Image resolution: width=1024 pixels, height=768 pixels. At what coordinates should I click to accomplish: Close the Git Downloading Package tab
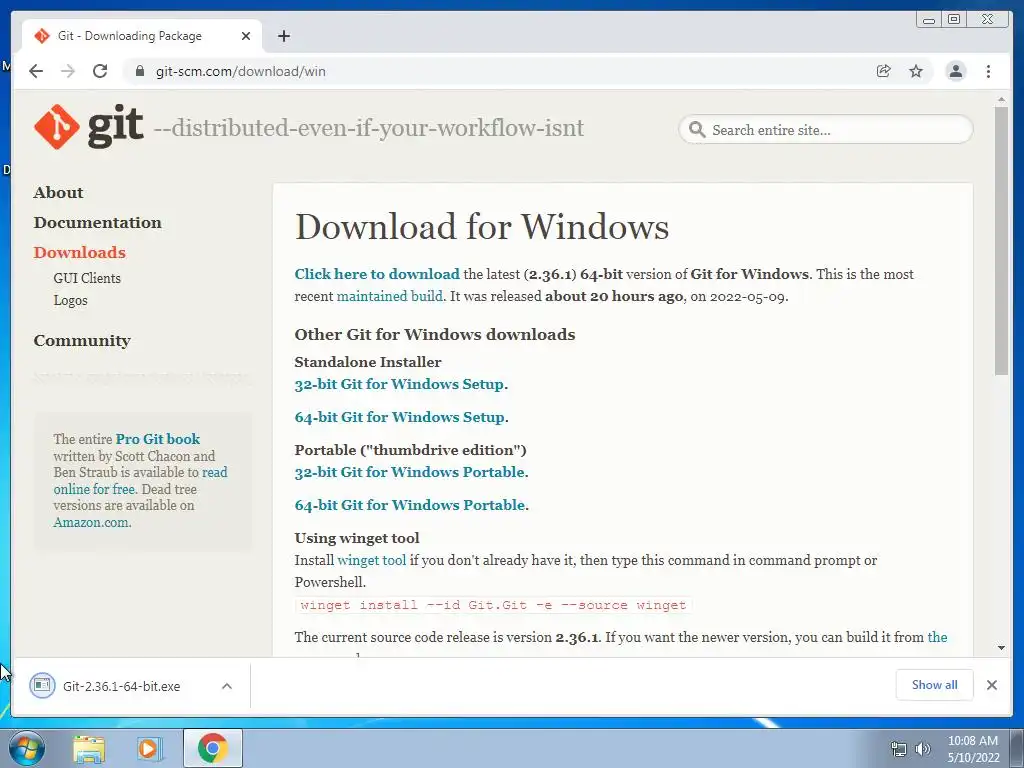pos(246,36)
